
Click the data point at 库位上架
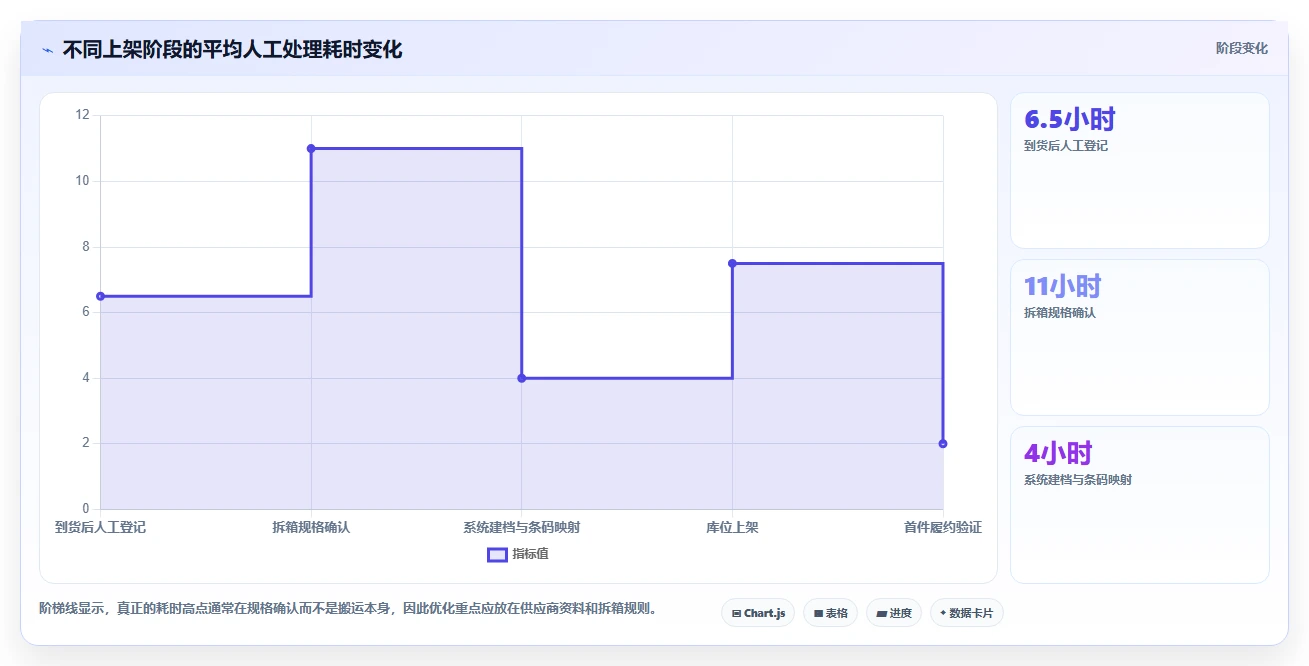click(732, 263)
